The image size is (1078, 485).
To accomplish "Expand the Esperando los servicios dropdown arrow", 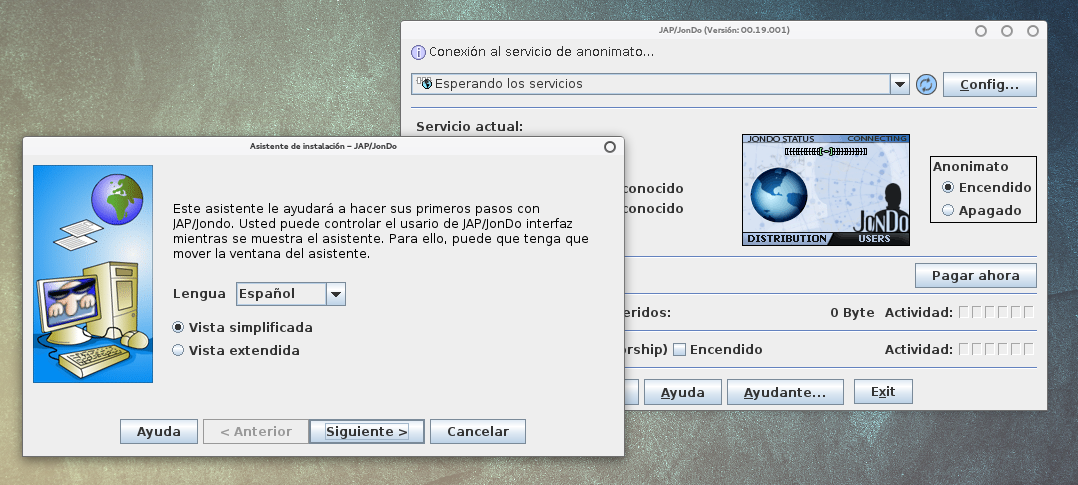I will pyautogui.click(x=899, y=85).
